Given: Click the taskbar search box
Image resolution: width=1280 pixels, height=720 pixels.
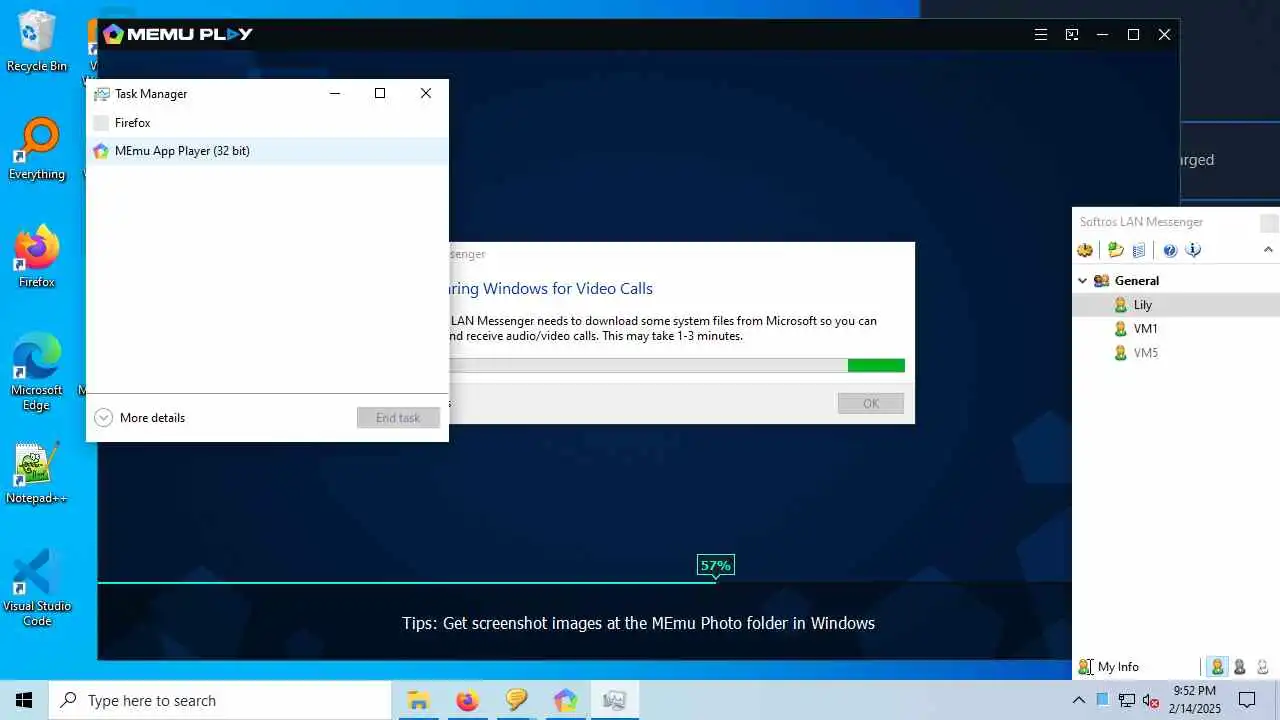Looking at the screenshot, I should coord(220,700).
